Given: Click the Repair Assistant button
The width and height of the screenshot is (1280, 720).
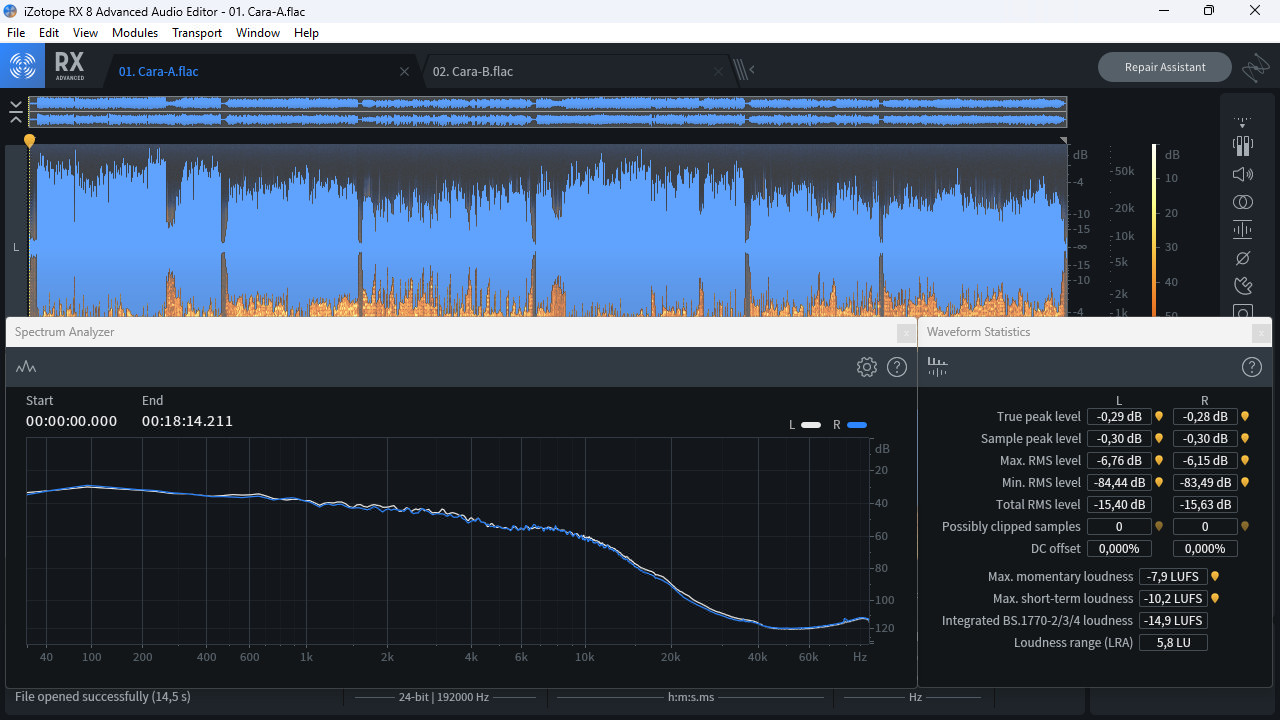Looking at the screenshot, I should coord(1164,67).
